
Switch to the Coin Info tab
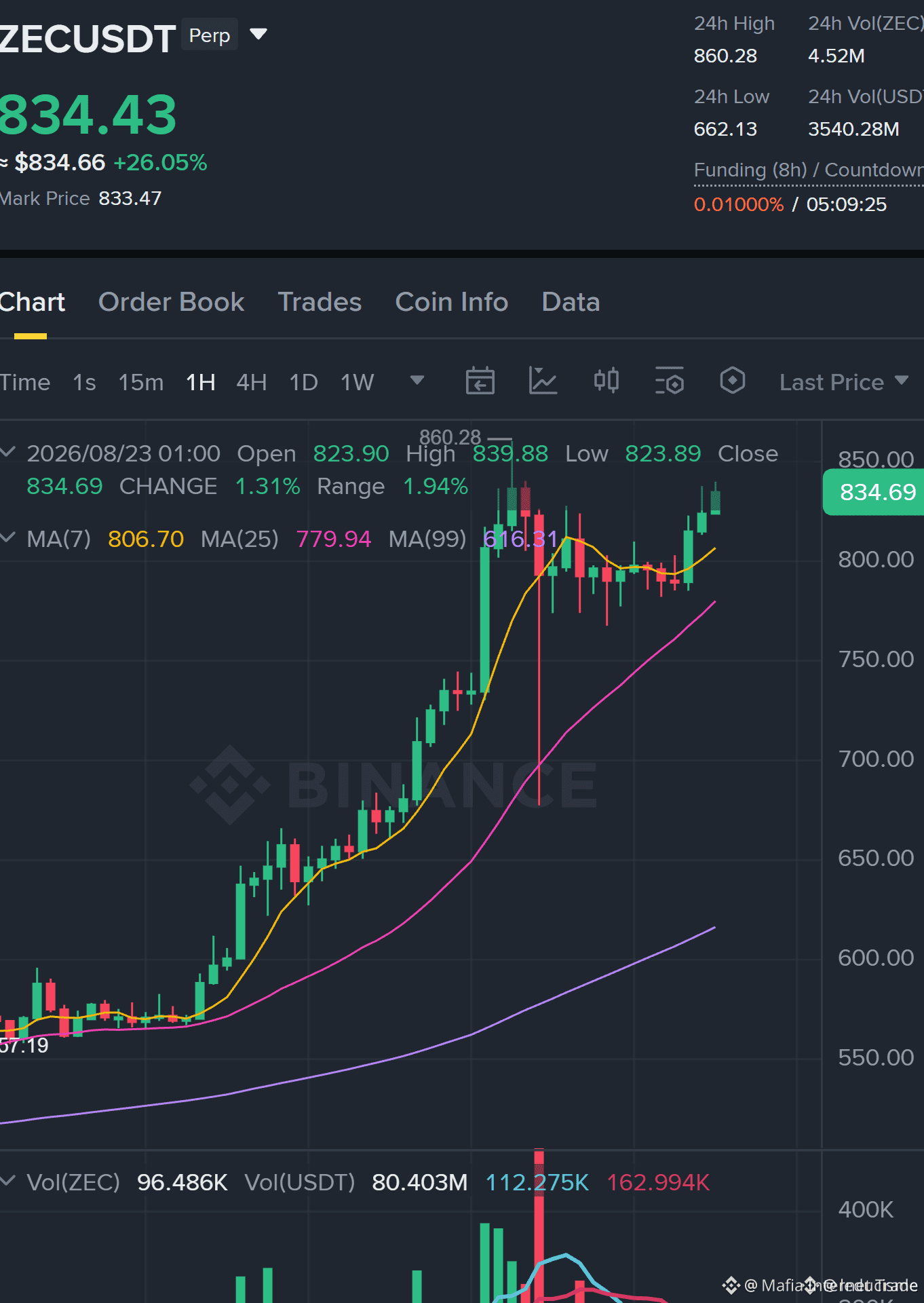pos(452,302)
